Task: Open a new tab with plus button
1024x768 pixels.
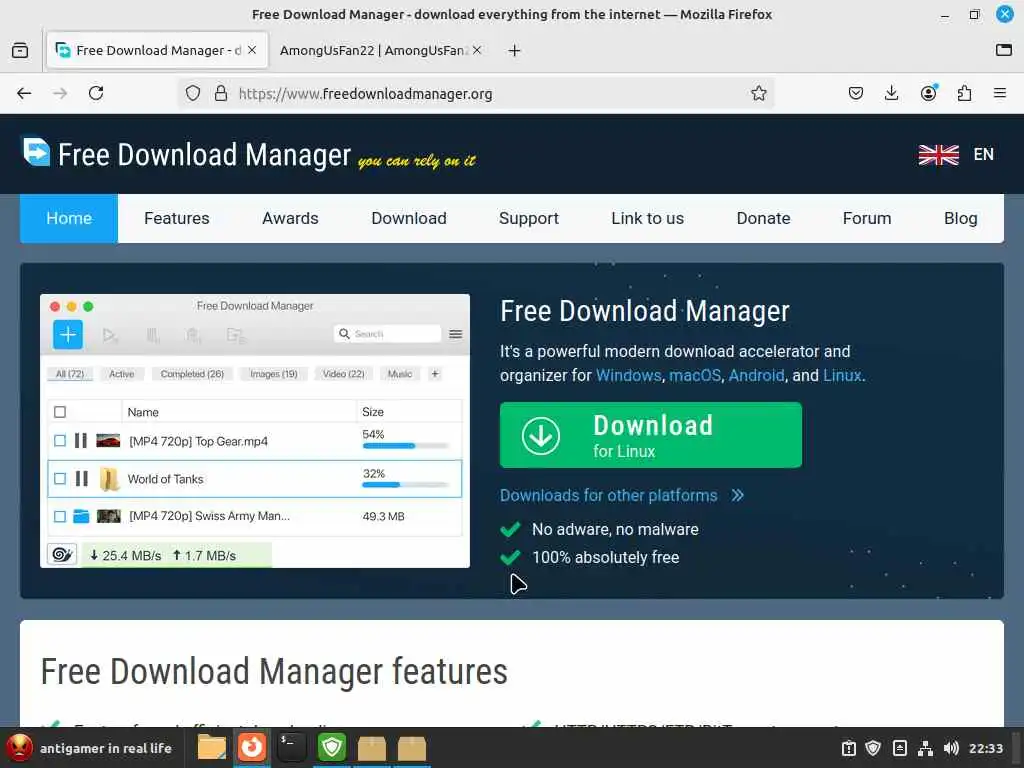Action: point(515,50)
